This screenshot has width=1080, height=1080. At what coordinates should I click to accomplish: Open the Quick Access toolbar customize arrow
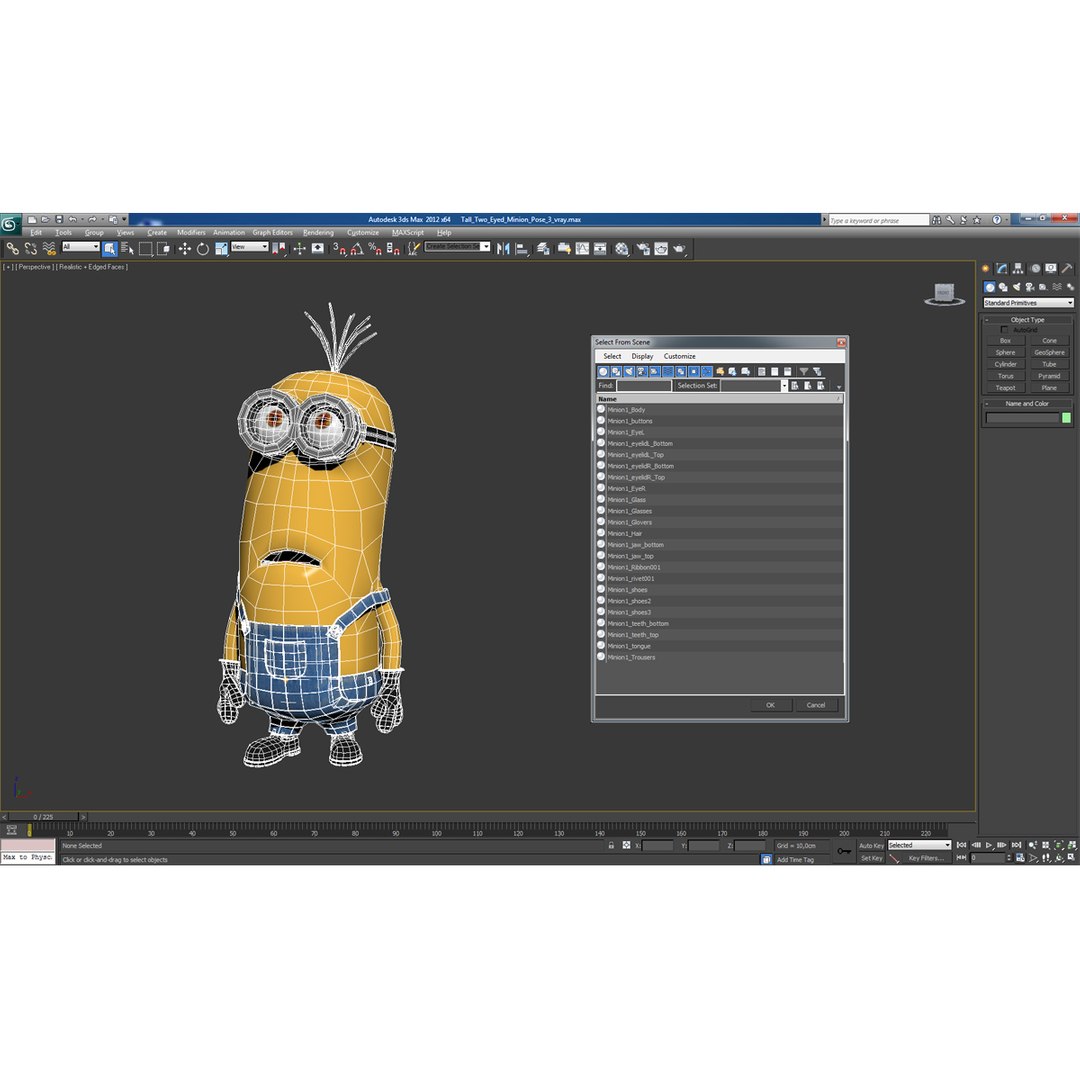click(125, 220)
